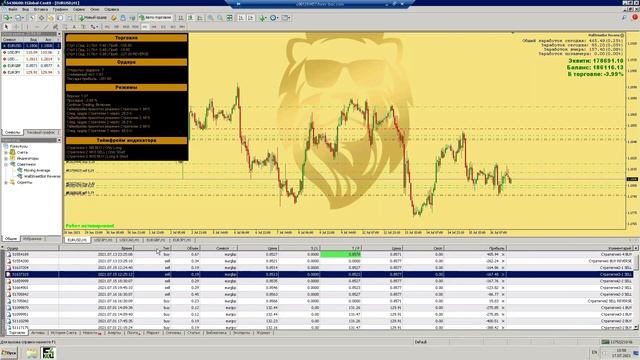The height and width of the screenshot is (360, 640).
Task: Open the Strategy Tester icon
Action: (x=69, y=18)
